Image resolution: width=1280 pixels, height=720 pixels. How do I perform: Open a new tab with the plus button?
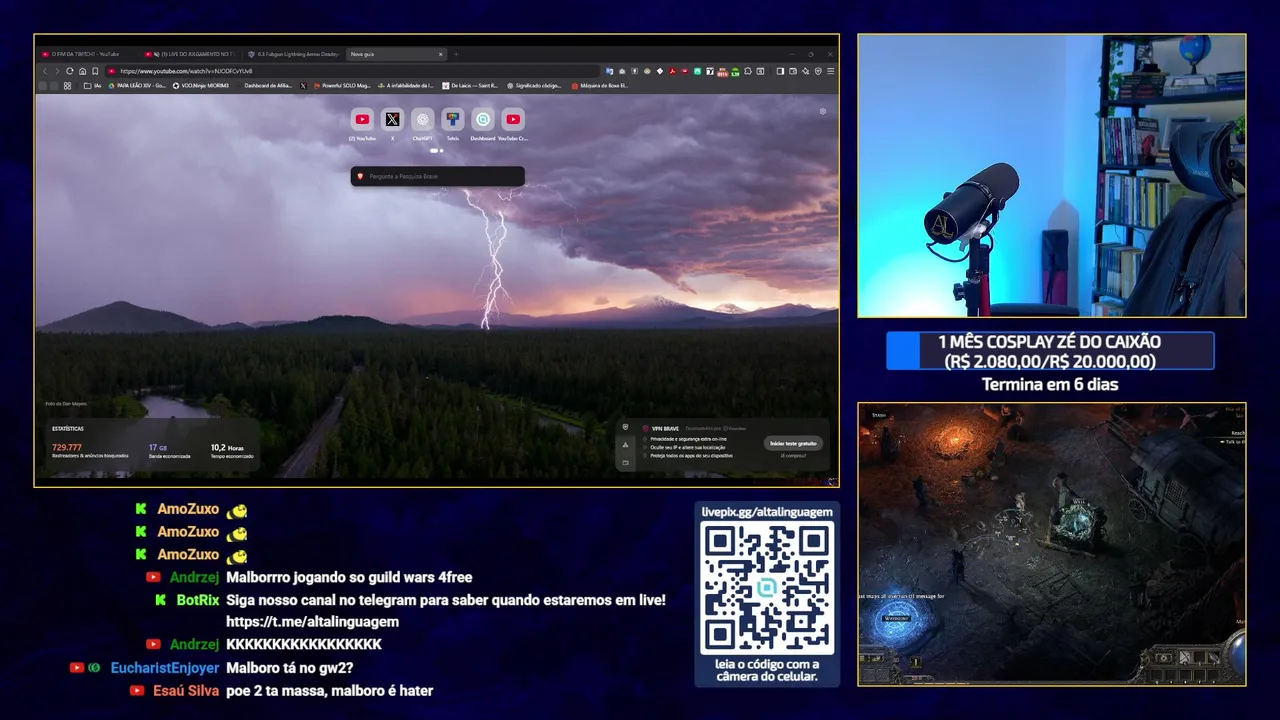[x=456, y=54]
